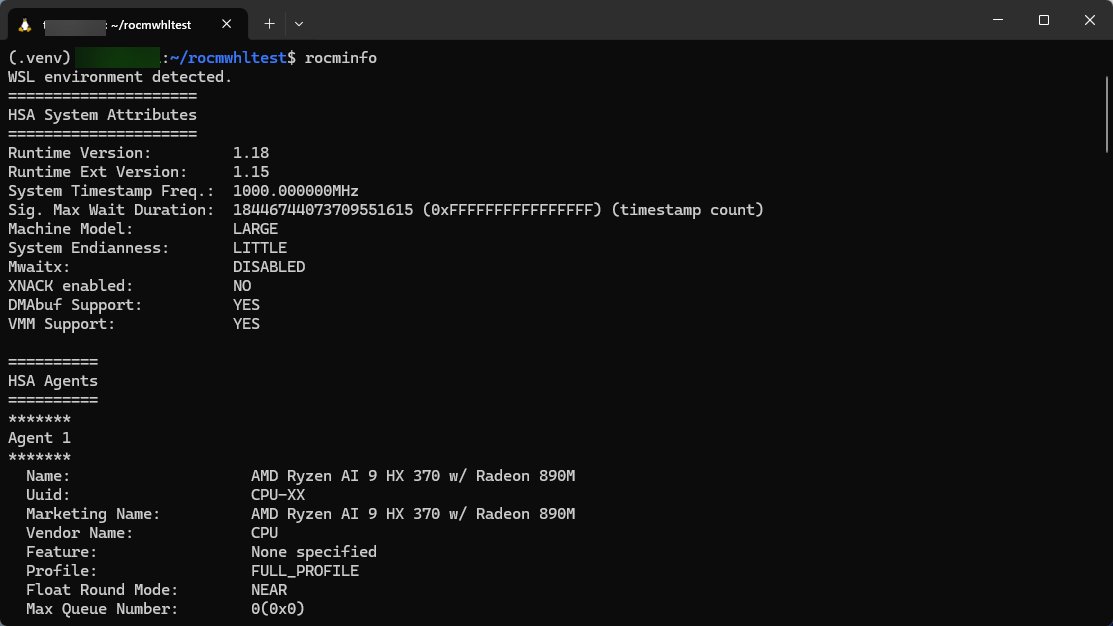Click the vertical scrollbar thumb
This screenshot has width=1113, height=626.
pyautogui.click(x=1107, y=114)
